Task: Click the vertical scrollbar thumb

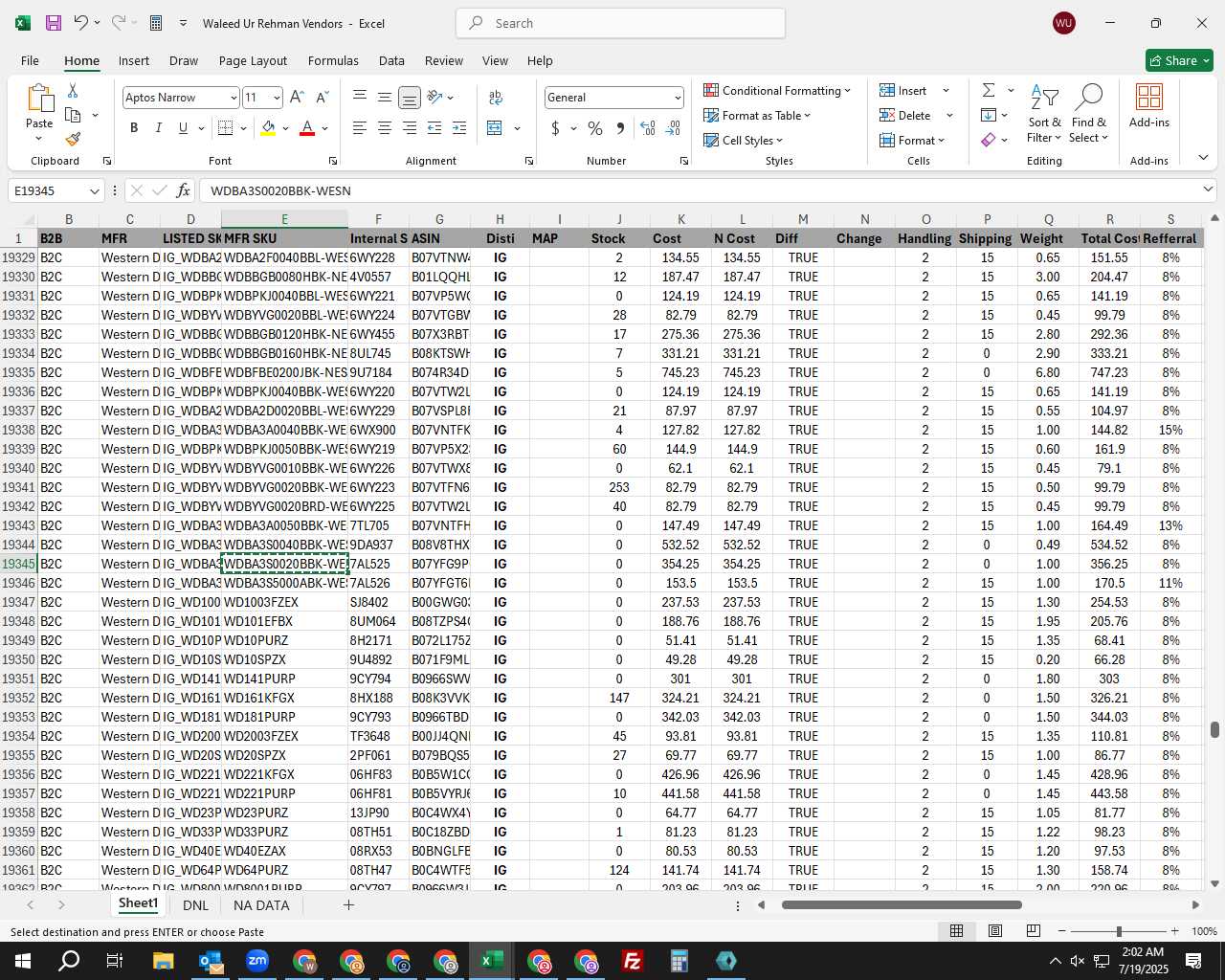Action: click(1214, 730)
